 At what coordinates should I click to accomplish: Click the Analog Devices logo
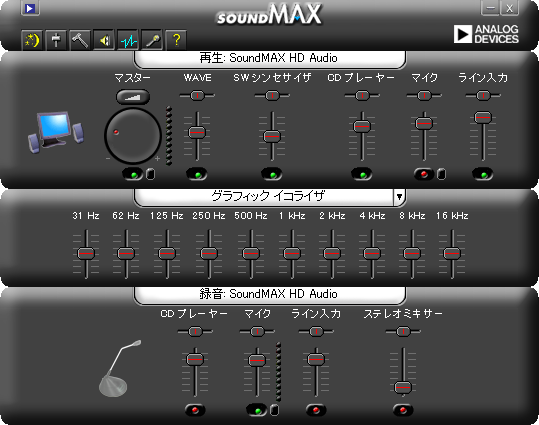[486, 34]
